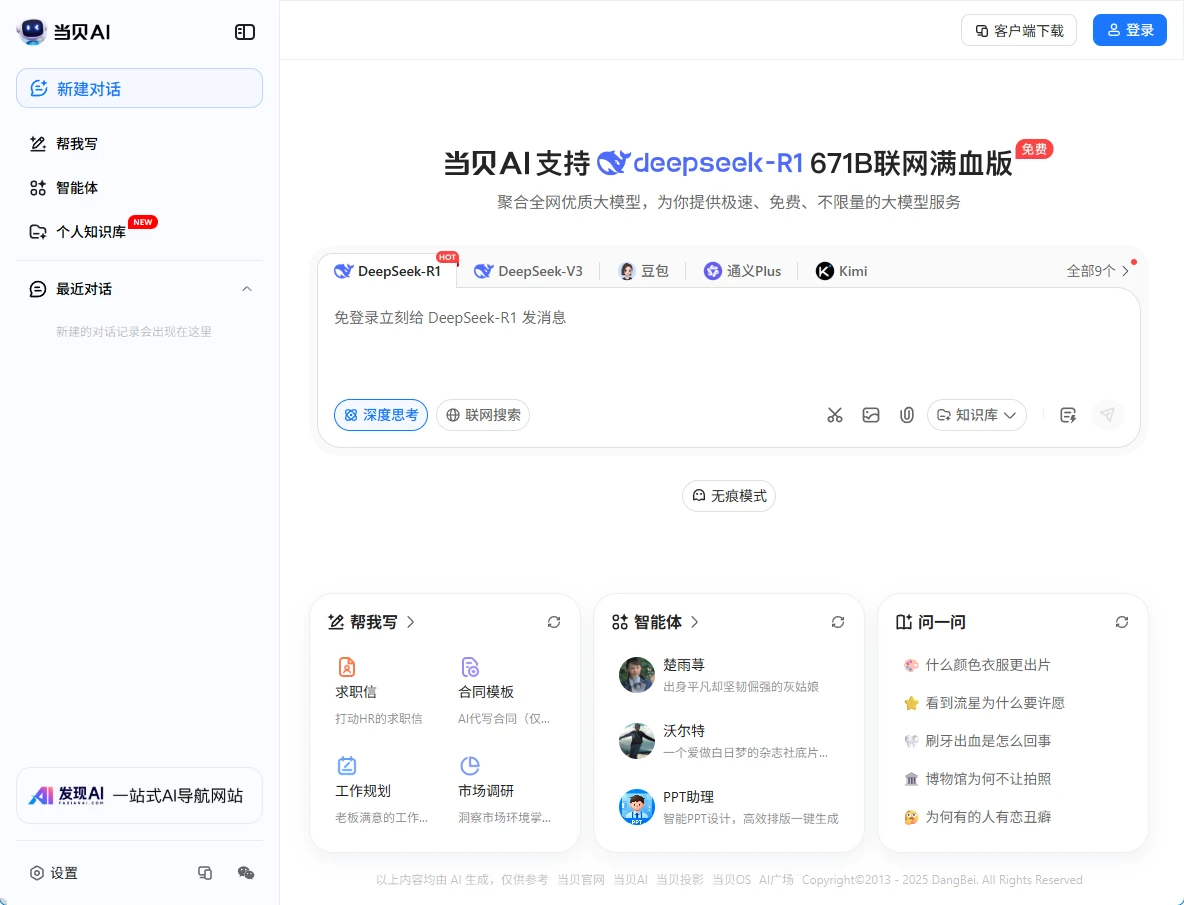Click the 客户端下载 download button

pyautogui.click(x=1019, y=30)
